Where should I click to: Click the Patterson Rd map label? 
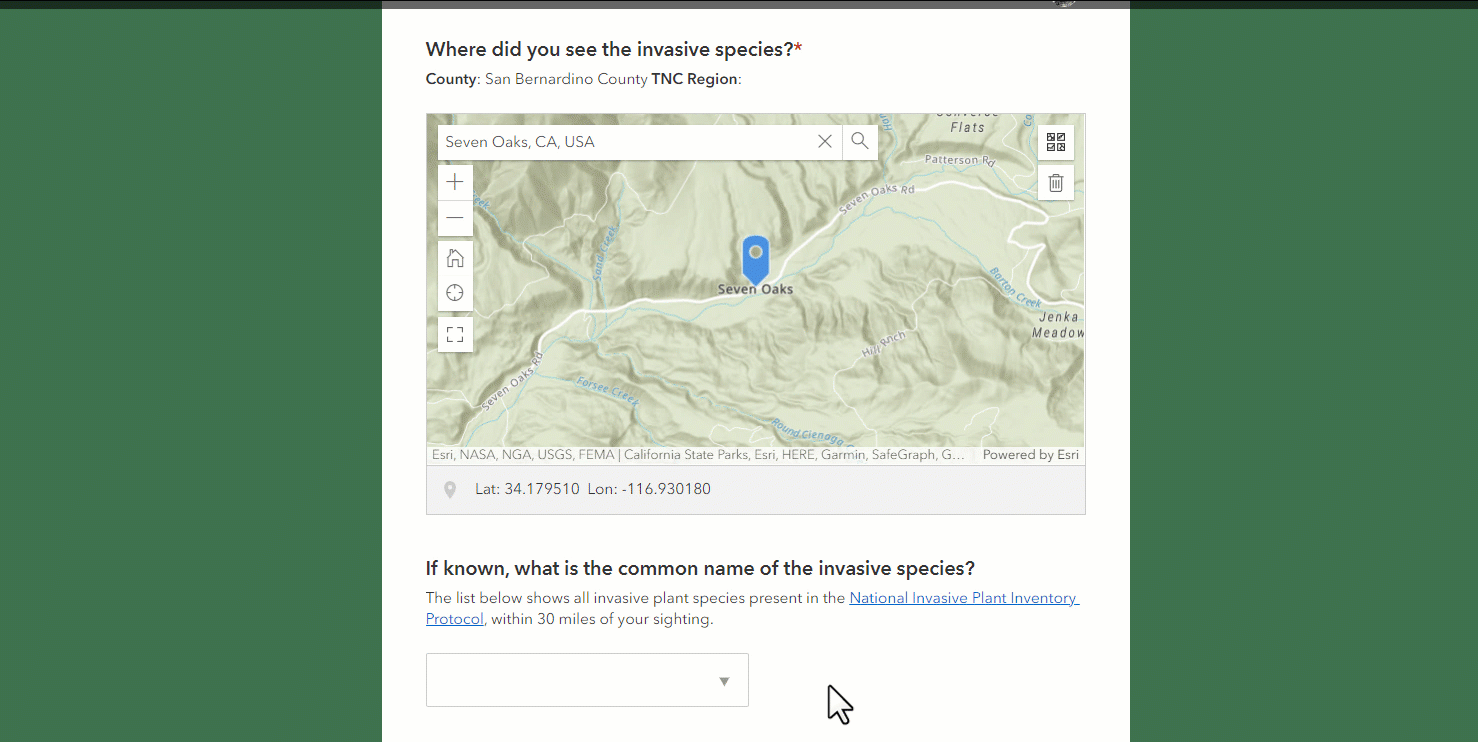click(960, 160)
